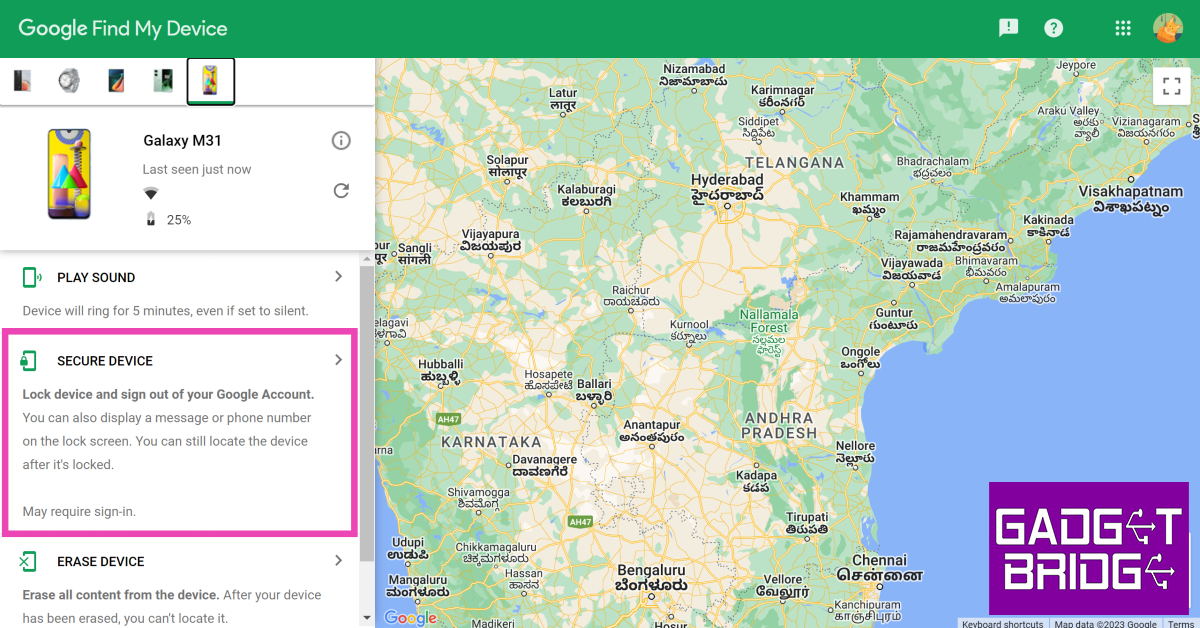The width and height of the screenshot is (1200, 628).
Task: Expand the Erase Device chevron arrow
Action: pyautogui.click(x=338, y=561)
